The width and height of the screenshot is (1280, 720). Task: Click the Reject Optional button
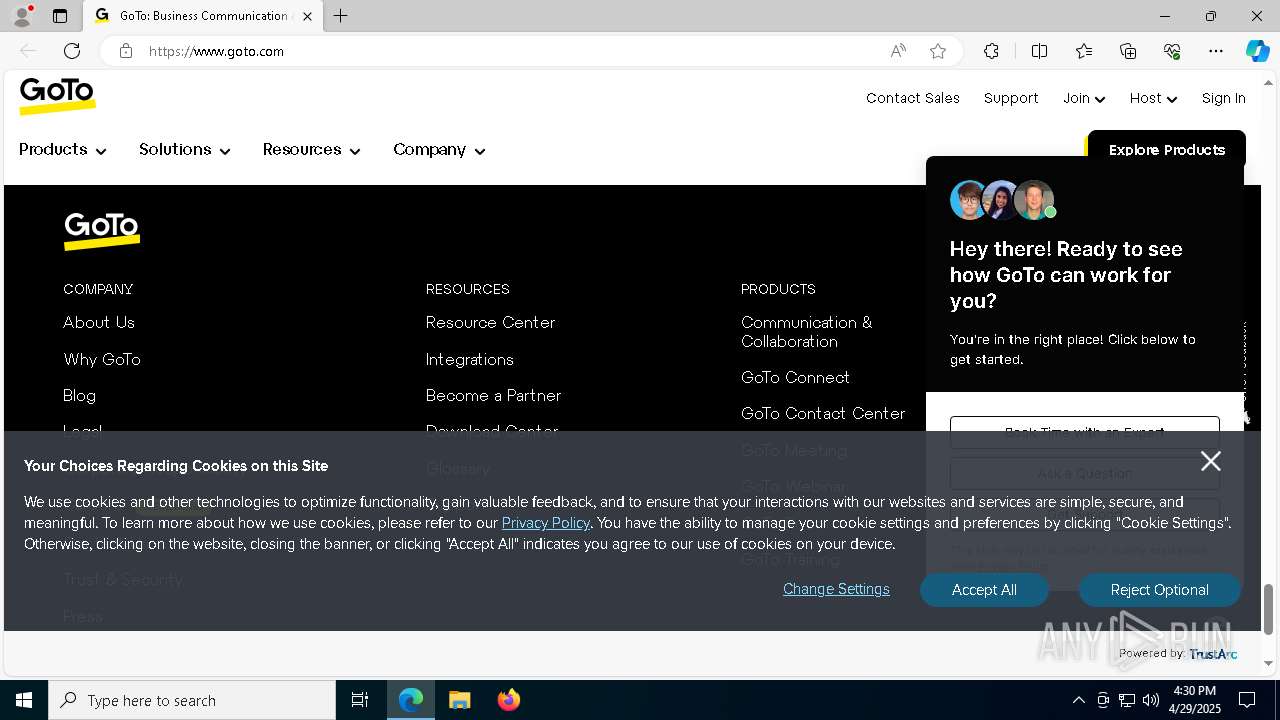coord(1159,590)
